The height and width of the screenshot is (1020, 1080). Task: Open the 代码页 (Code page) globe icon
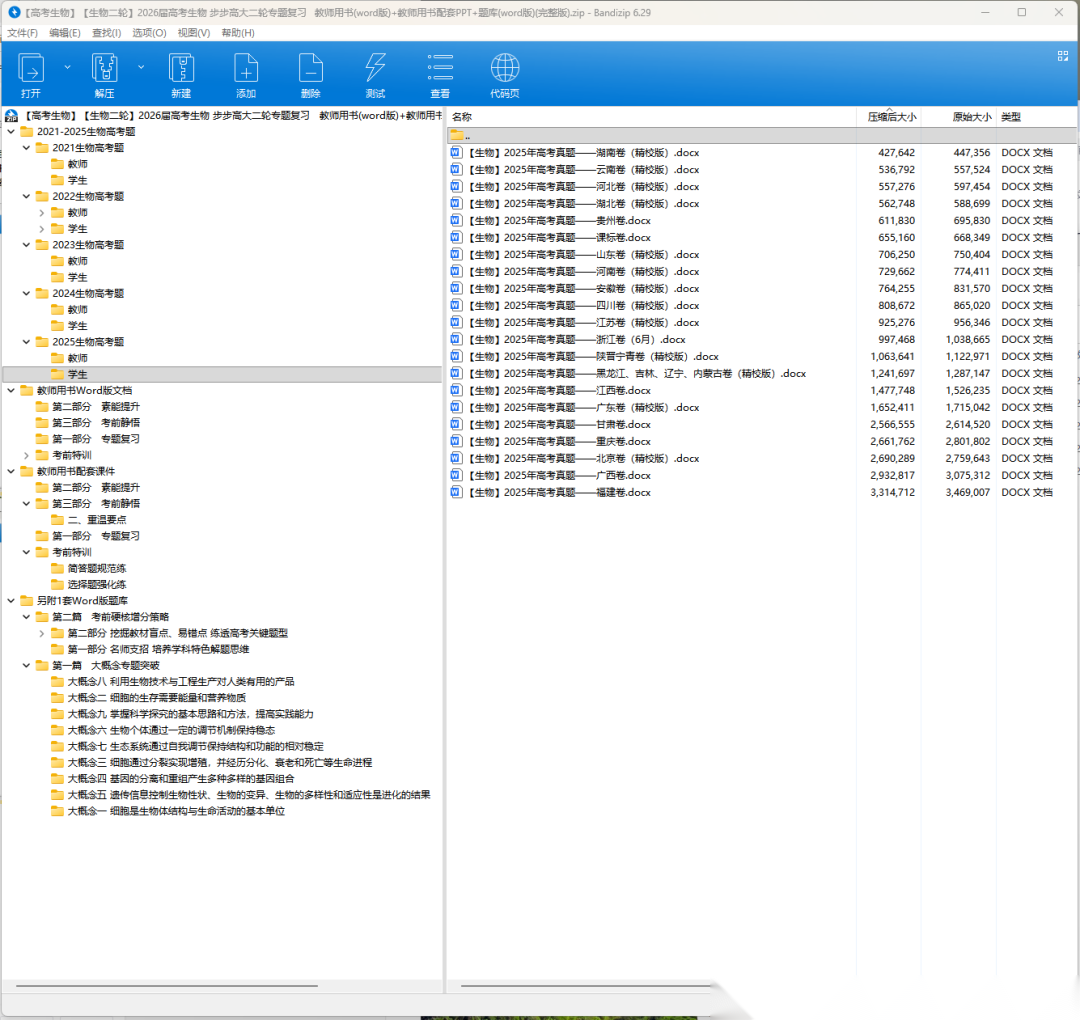click(x=505, y=70)
